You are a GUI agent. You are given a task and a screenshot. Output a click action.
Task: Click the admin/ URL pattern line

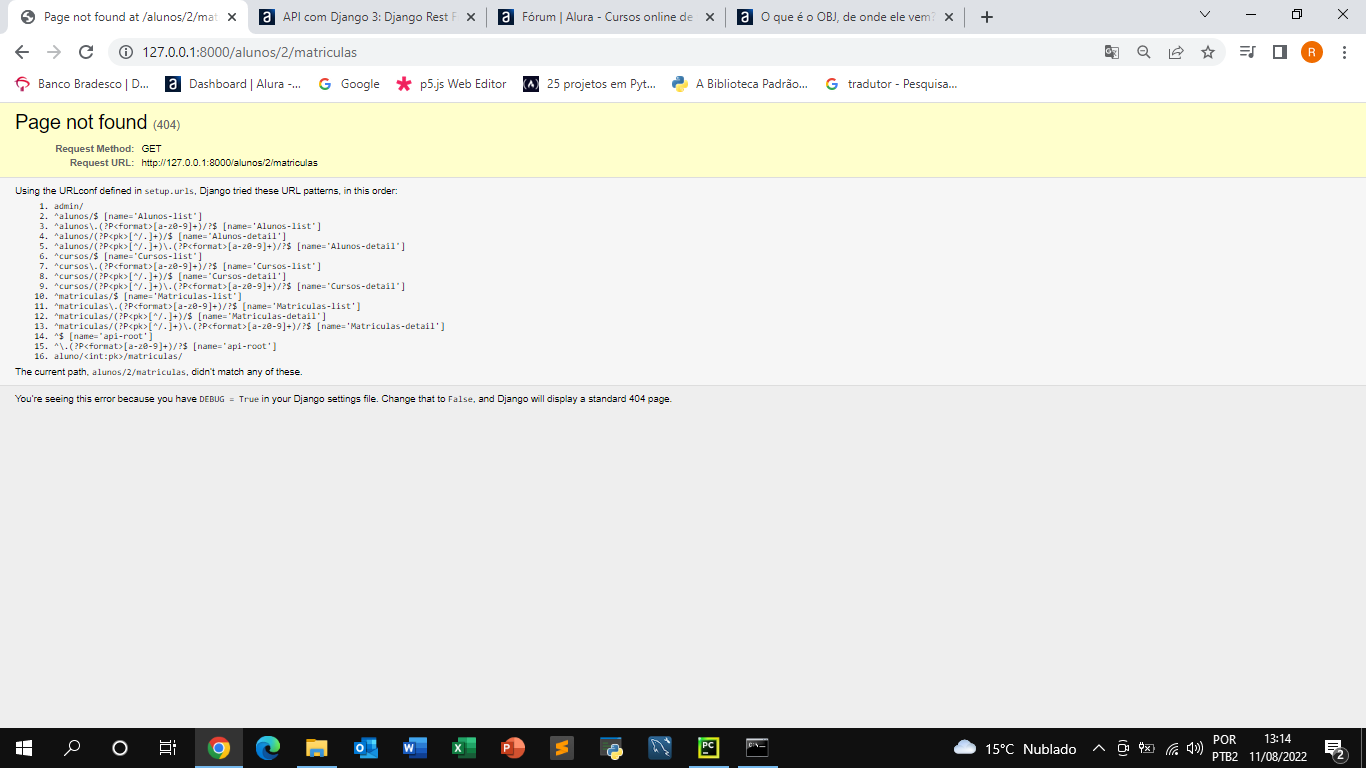(x=68, y=206)
